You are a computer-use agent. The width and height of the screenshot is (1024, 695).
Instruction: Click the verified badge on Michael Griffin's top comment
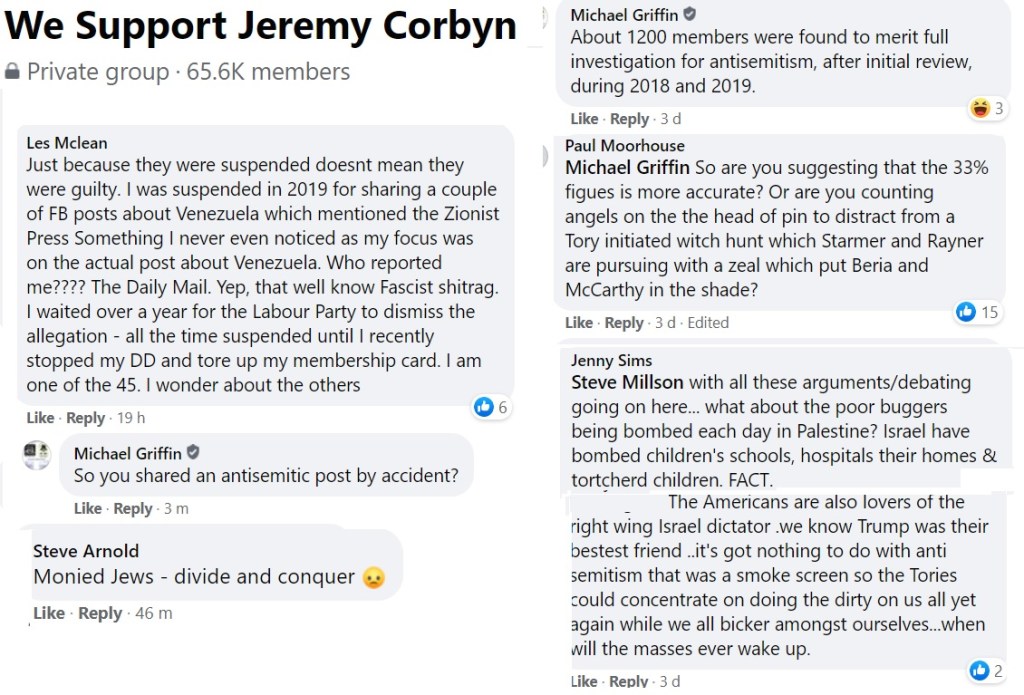(690, 14)
